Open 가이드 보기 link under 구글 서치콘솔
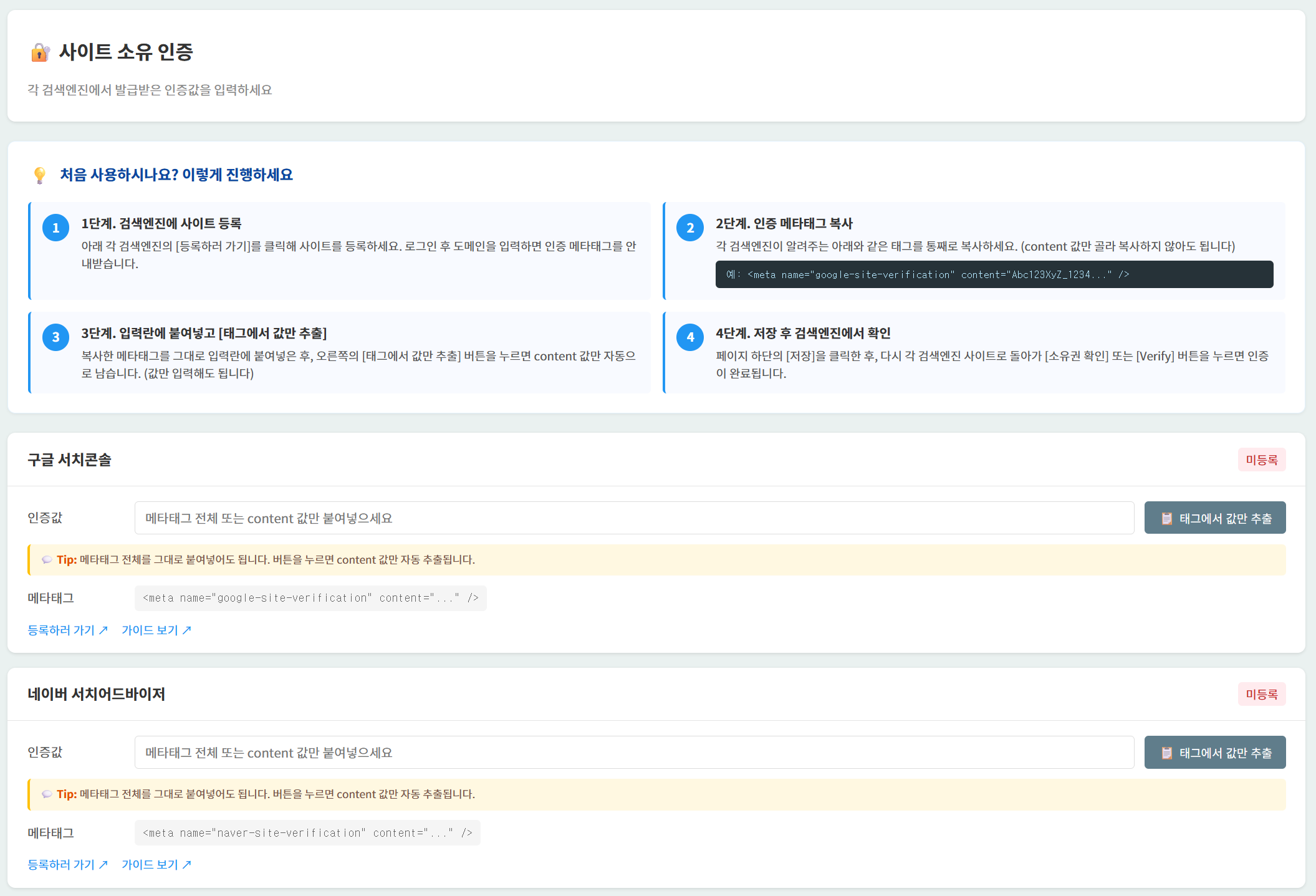 156,630
